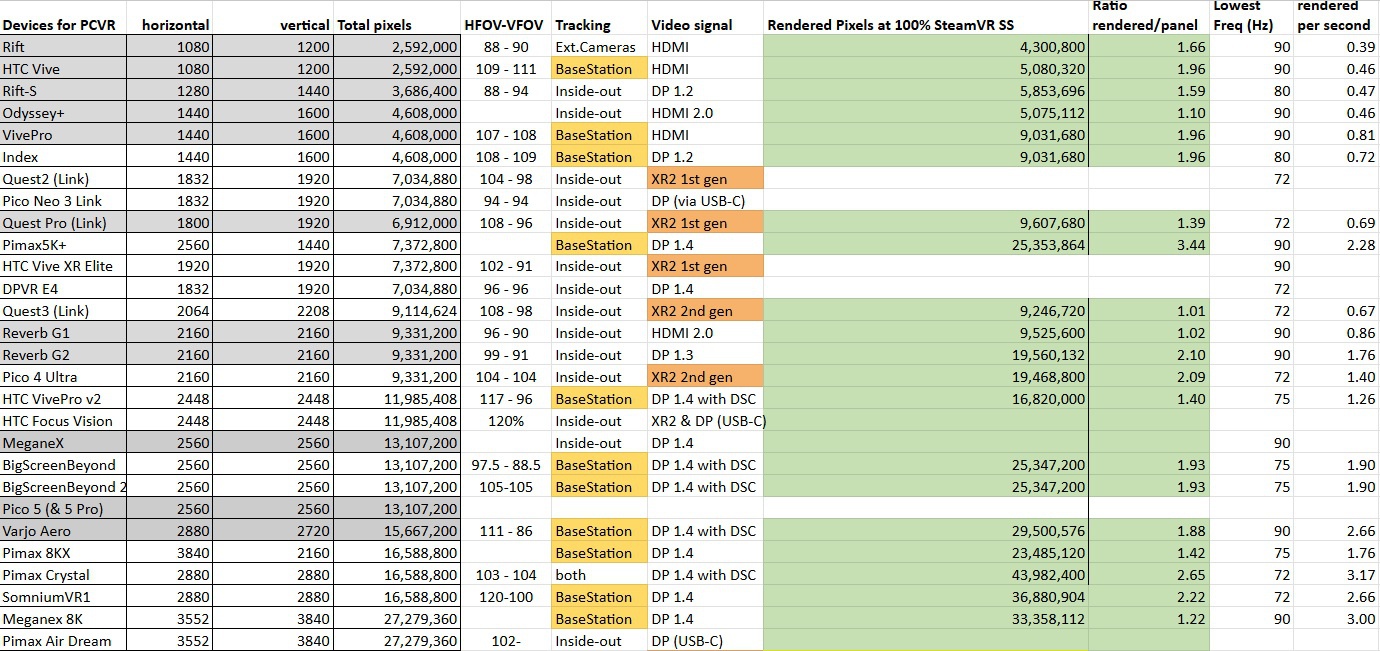Click the "5,853,696" rendered pixels cell

click(x=924, y=91)
